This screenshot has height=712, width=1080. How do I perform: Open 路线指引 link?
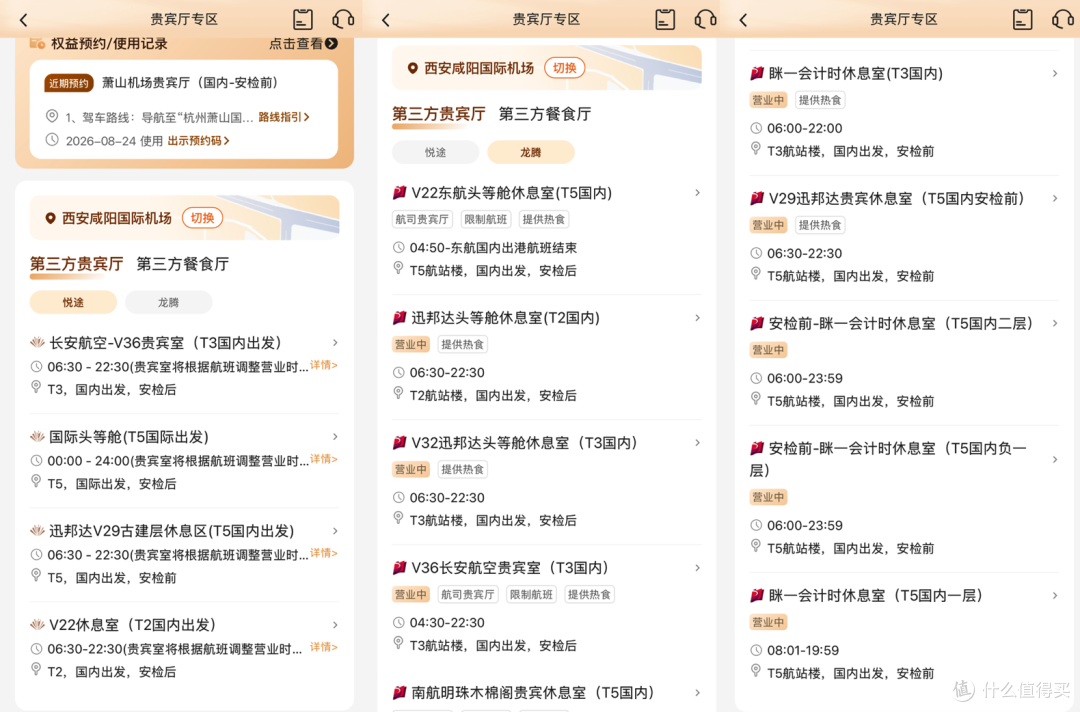pos(284,117)
